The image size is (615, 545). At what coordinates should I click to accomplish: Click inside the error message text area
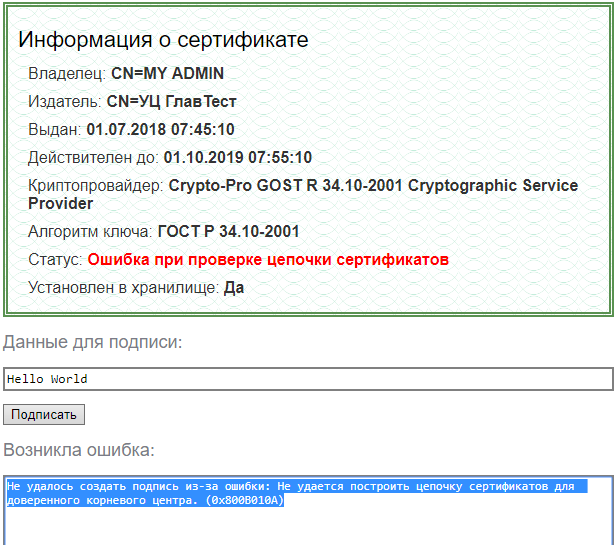pos(308,510)
